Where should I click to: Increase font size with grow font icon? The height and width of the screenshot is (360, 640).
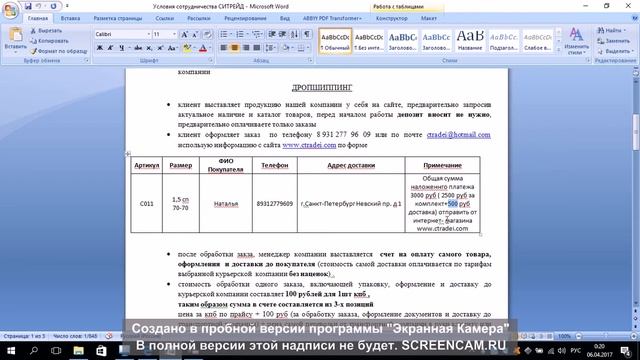click(x=184, y=34)
